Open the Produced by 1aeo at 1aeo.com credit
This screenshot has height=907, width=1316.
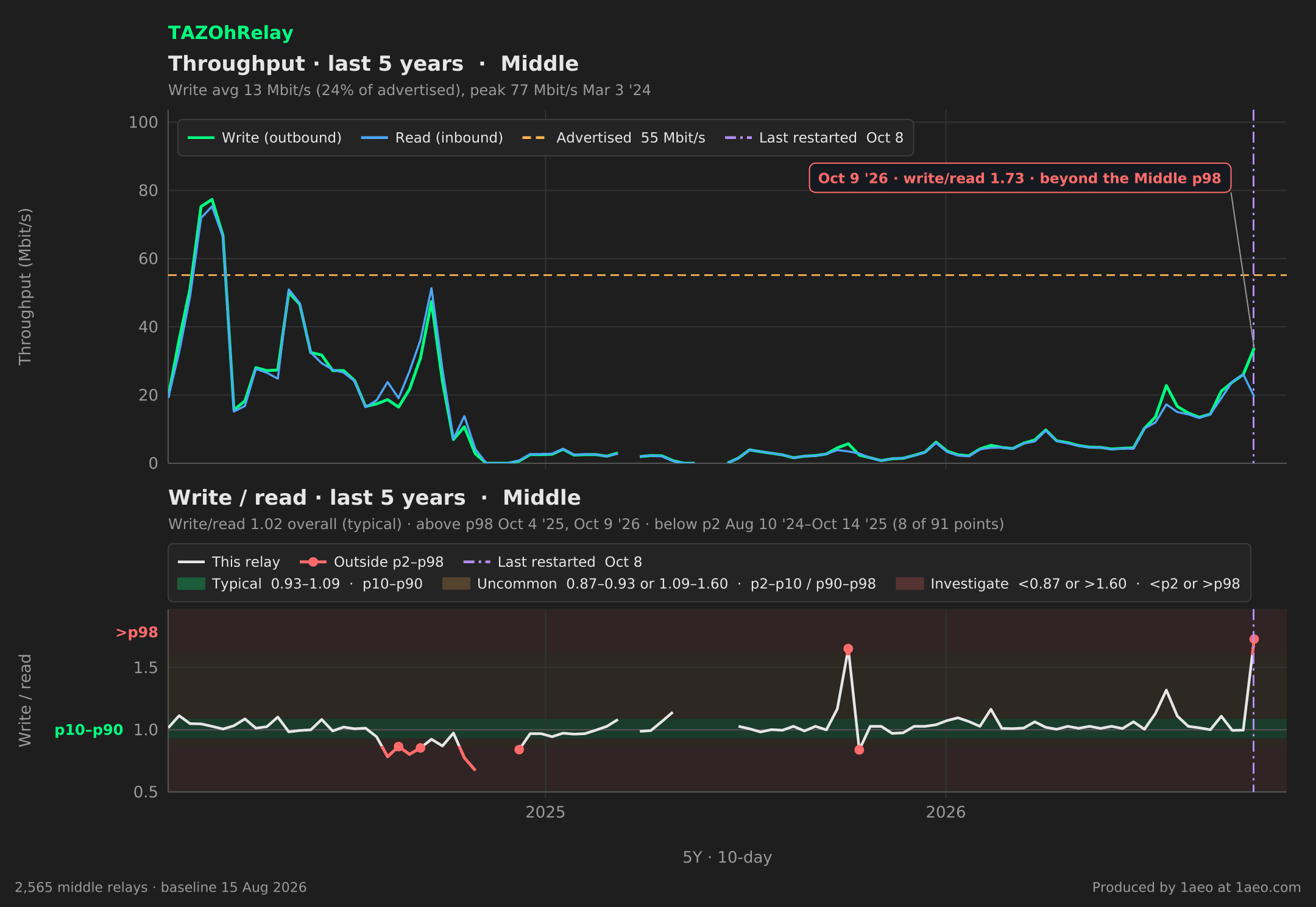[1197, 887]
